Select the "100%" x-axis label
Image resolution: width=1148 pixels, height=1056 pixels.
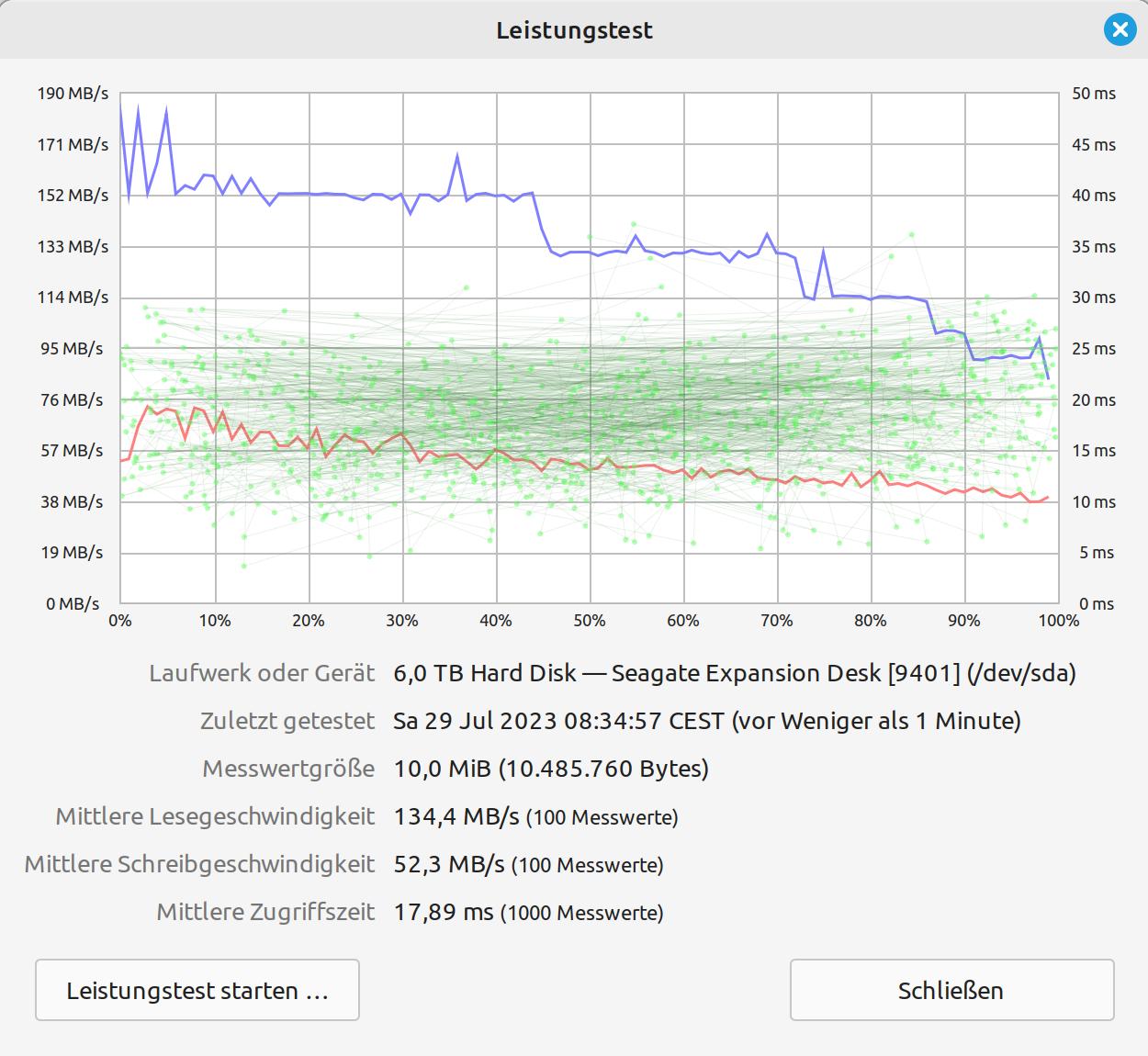coord(1058,621)
